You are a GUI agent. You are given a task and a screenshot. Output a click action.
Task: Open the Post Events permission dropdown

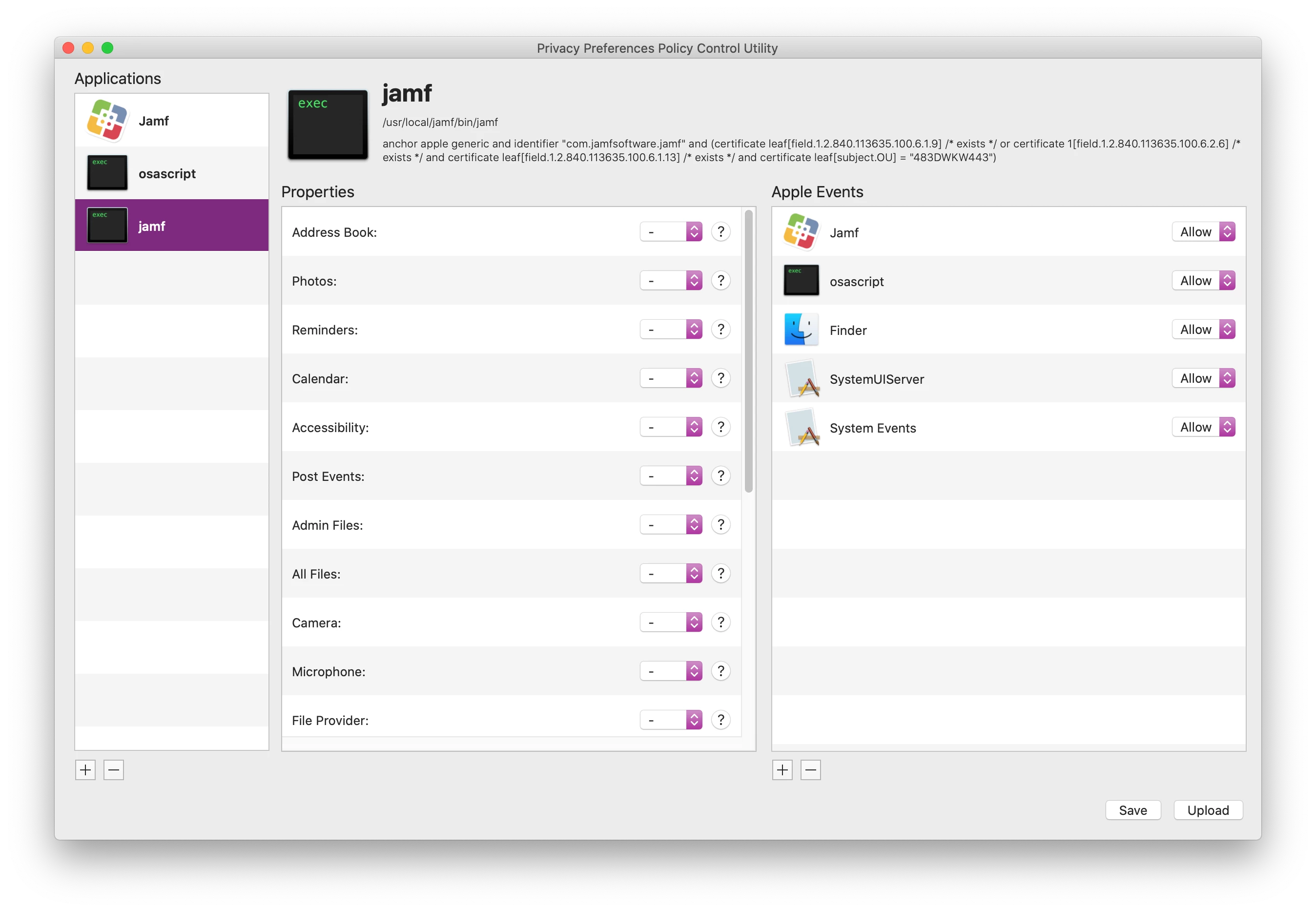[671, 476]
